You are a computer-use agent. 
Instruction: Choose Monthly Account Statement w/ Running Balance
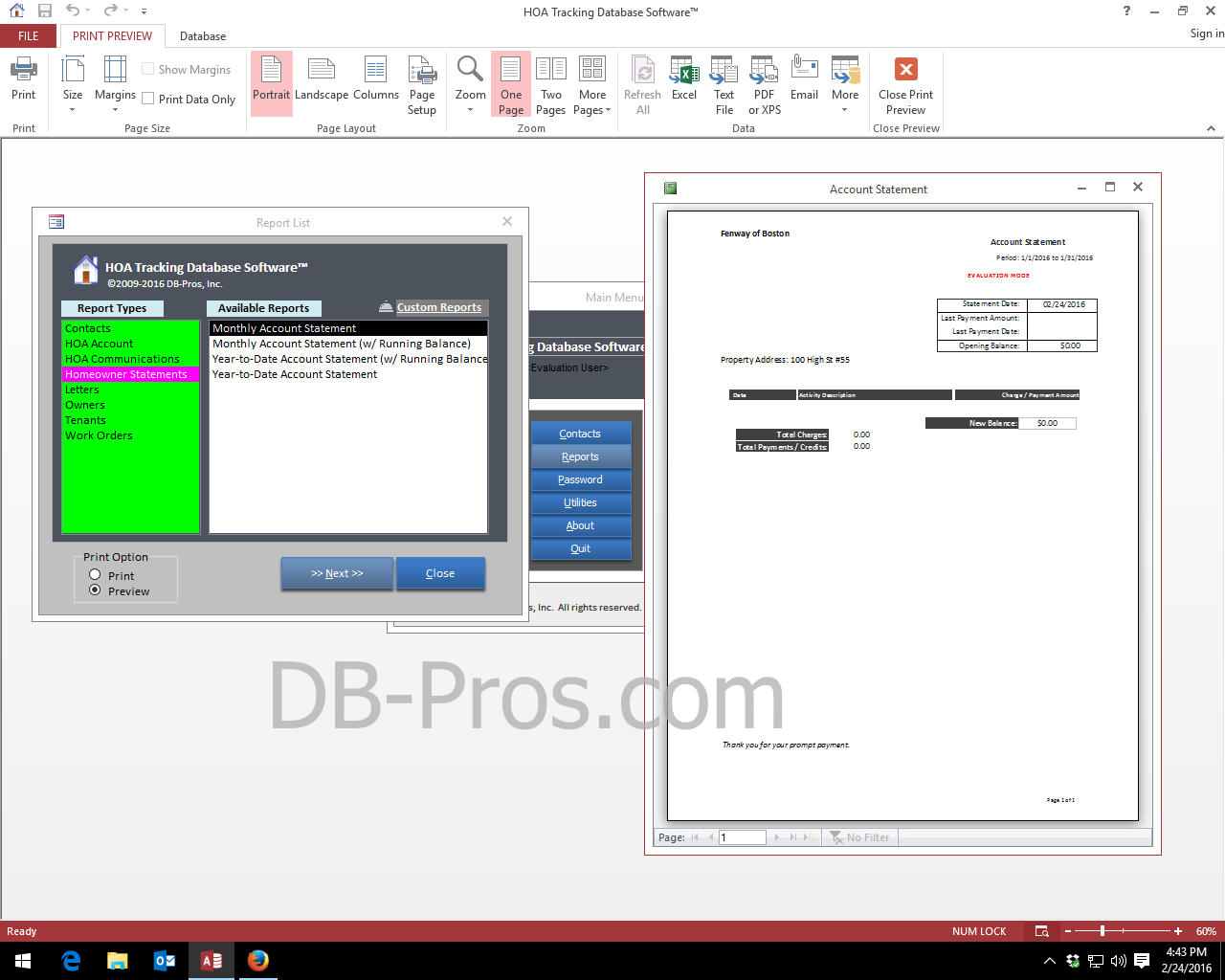[x=348, y=344]
